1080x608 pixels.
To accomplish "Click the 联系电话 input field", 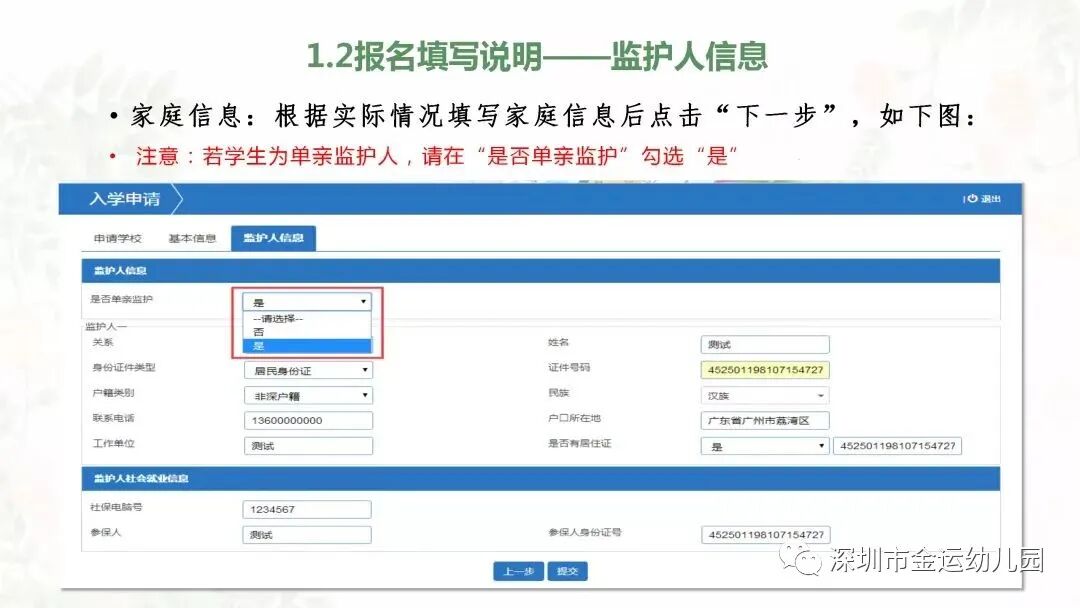I will [x=307, y=420].
